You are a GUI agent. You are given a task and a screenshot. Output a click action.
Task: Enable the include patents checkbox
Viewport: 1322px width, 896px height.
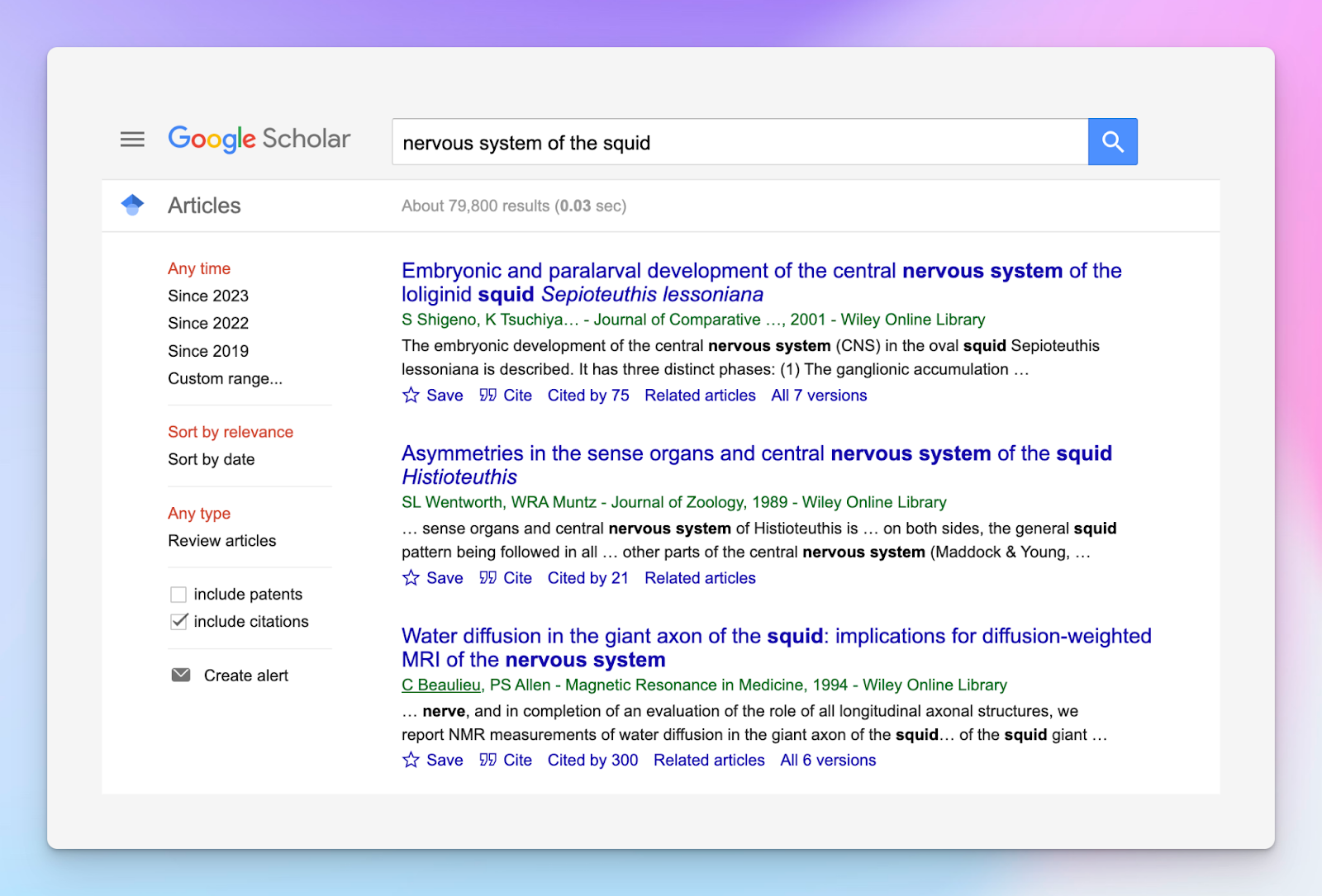click(x=178, y=595)
